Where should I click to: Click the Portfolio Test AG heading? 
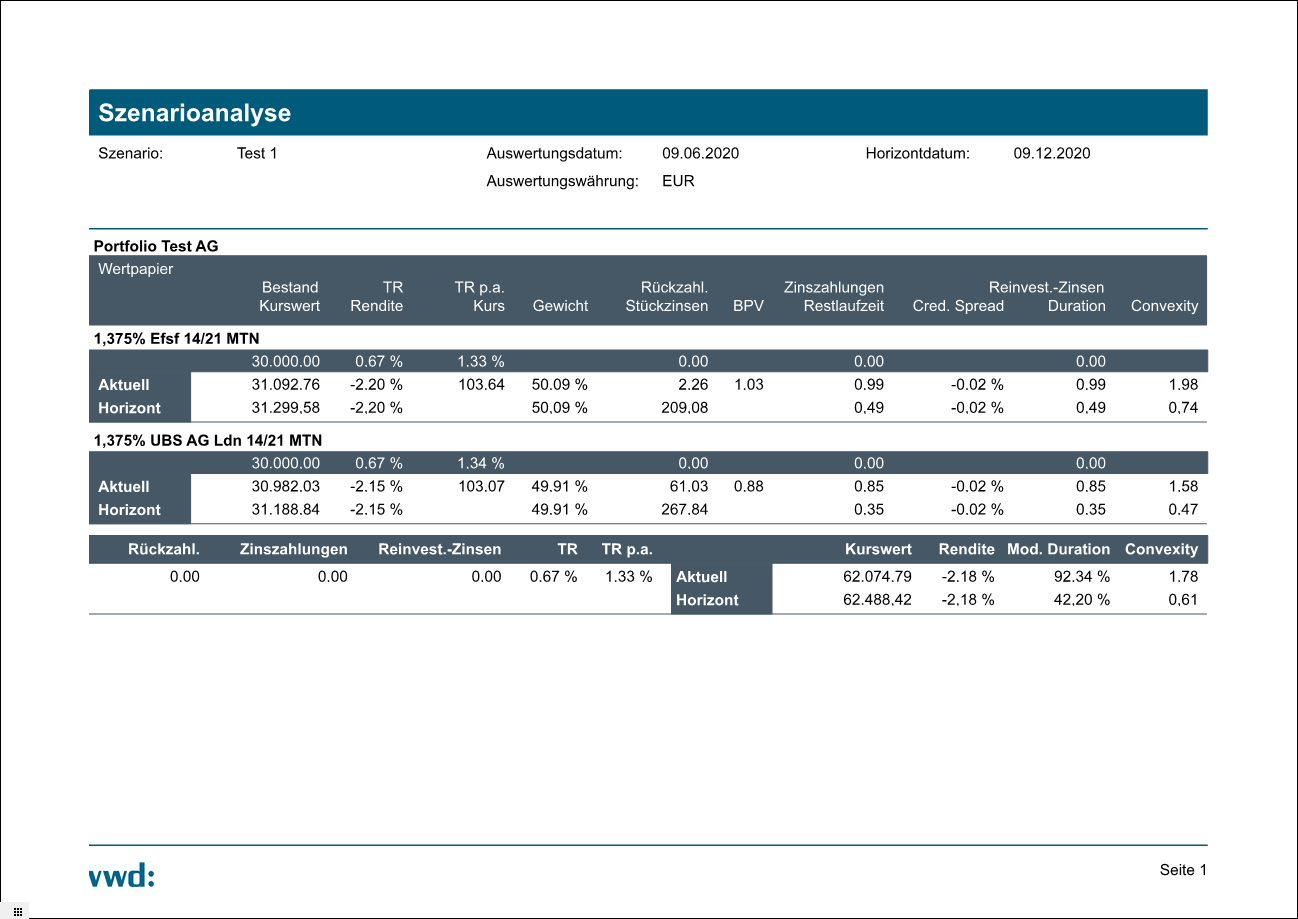click(x=155, y=246)
